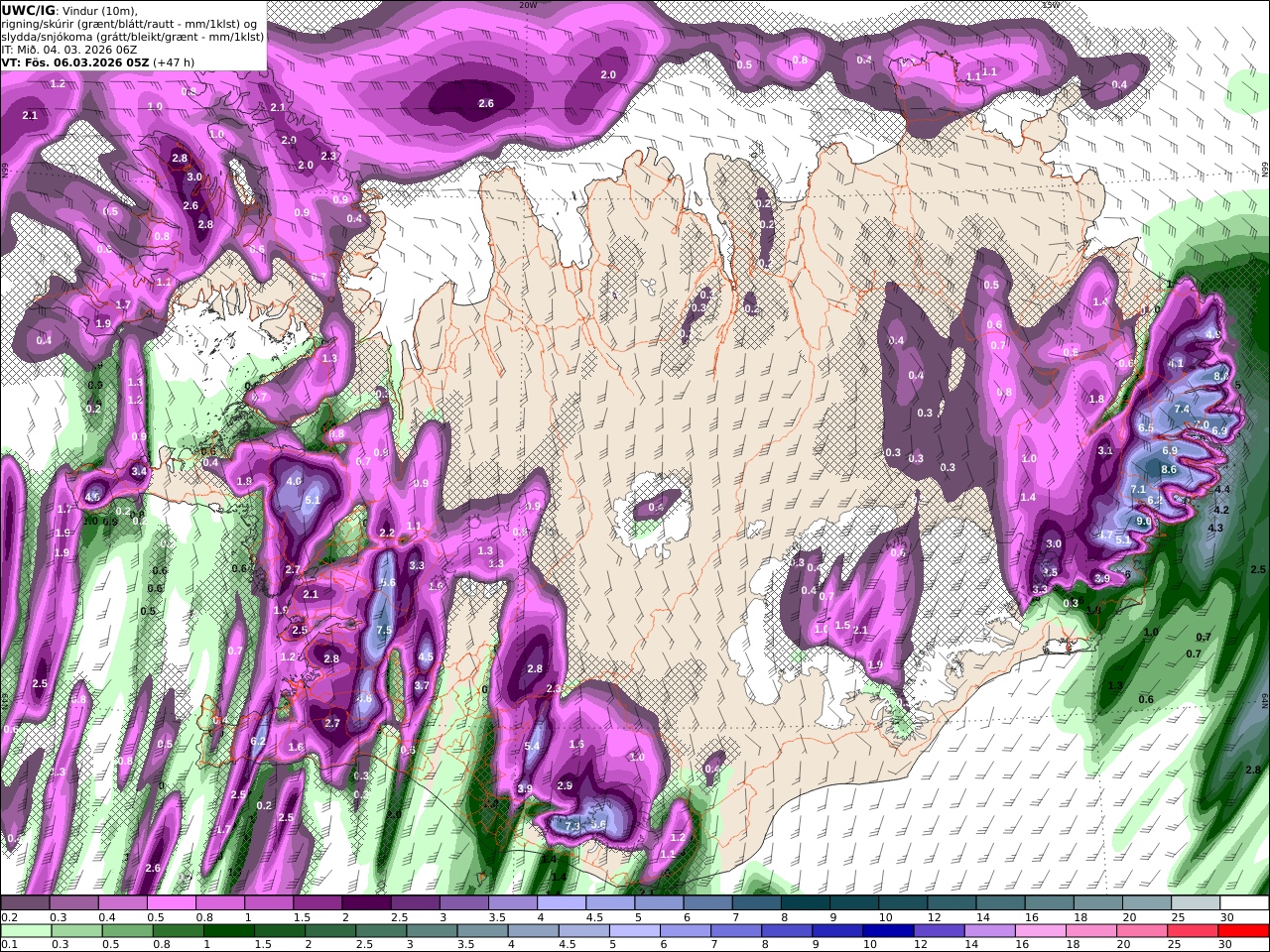Click the 4.1 value on northeast coast
1270x952 pixels.
(x=1176, y=364)
